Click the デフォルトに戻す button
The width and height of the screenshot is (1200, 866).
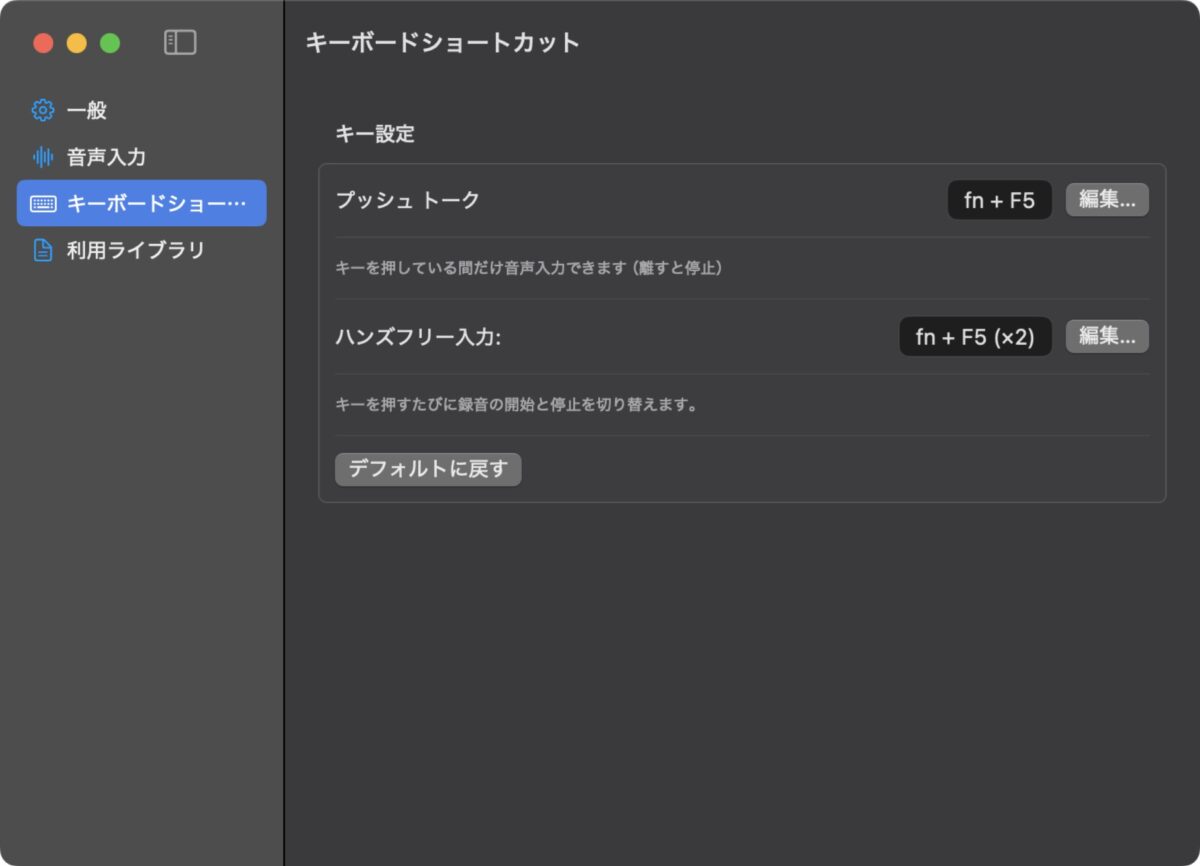428,469
